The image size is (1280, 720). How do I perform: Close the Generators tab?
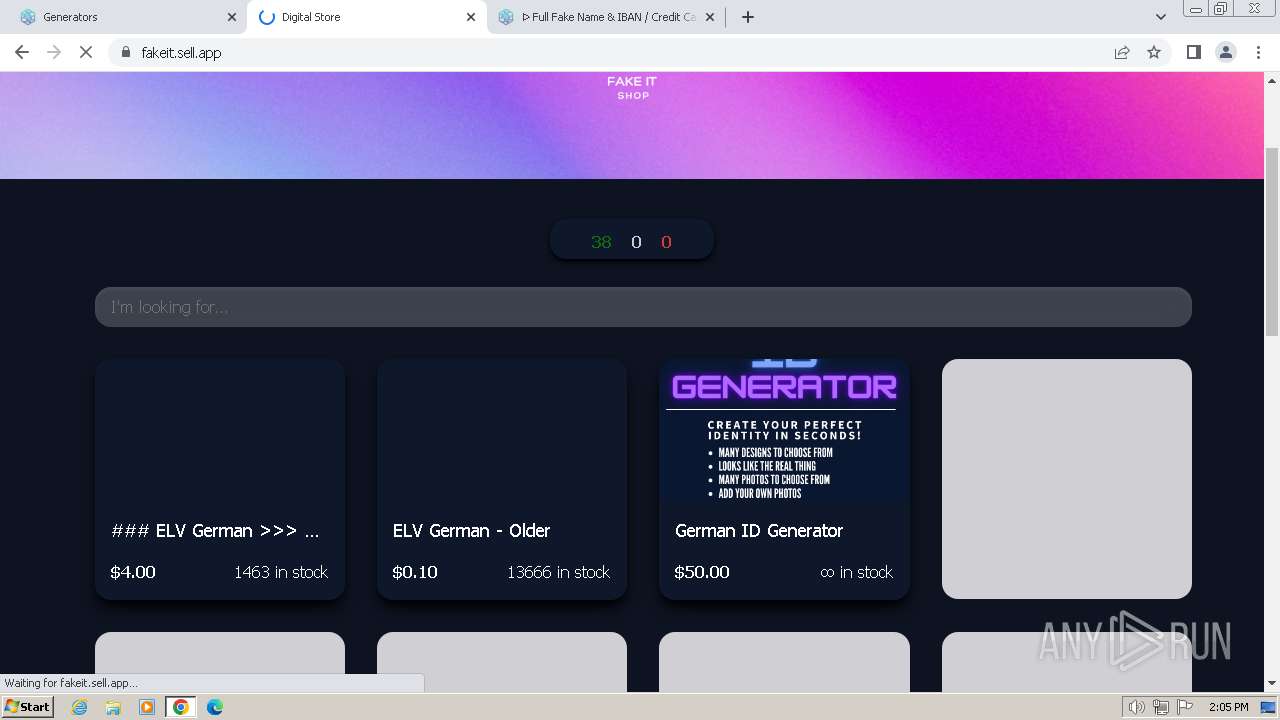231,17
